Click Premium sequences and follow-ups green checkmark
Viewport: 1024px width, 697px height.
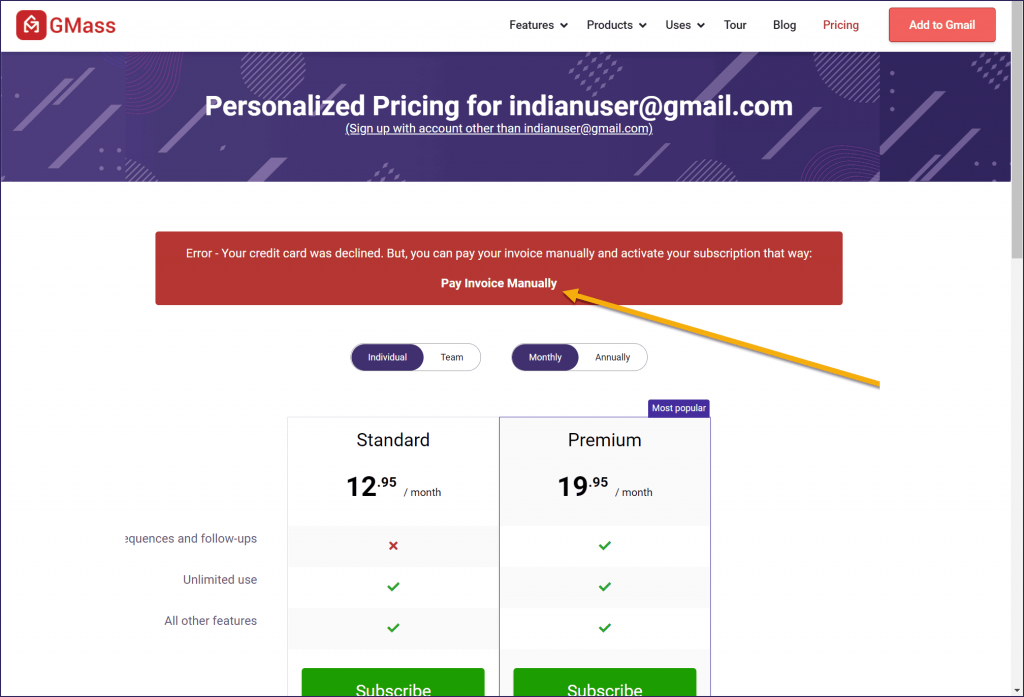pyautogui.click(x=605, y=545)
